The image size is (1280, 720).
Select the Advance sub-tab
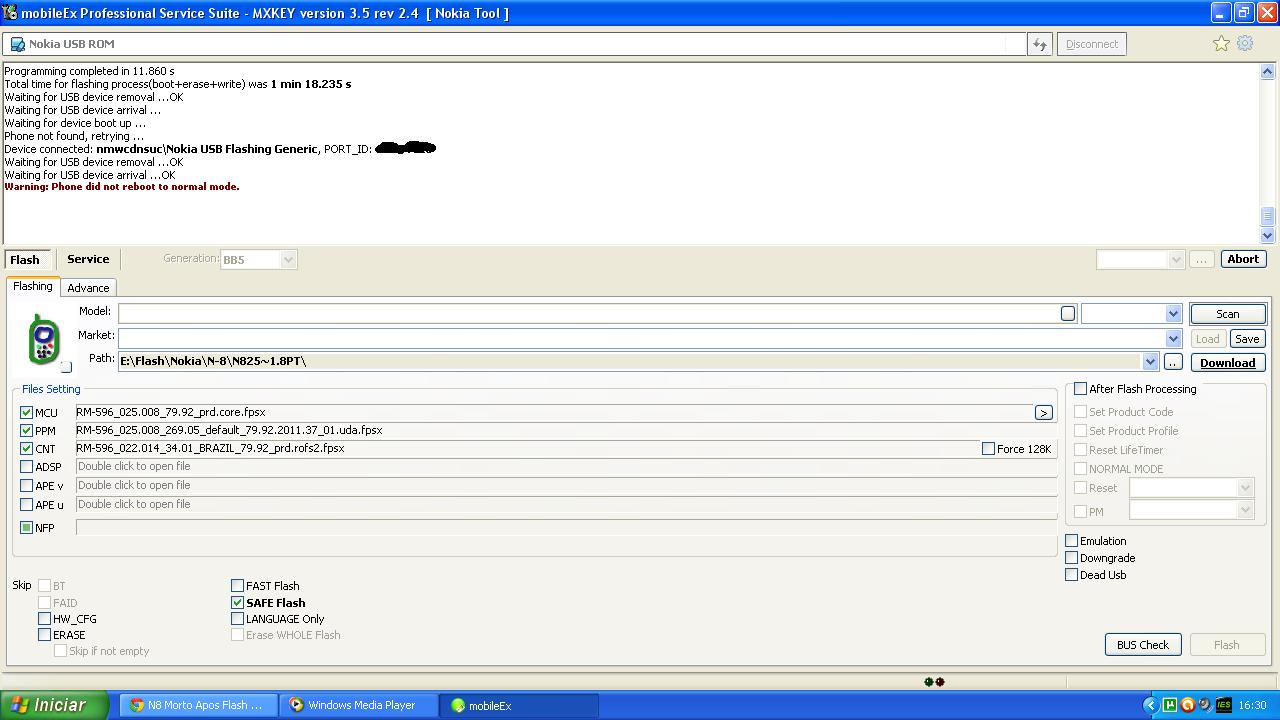88,288
